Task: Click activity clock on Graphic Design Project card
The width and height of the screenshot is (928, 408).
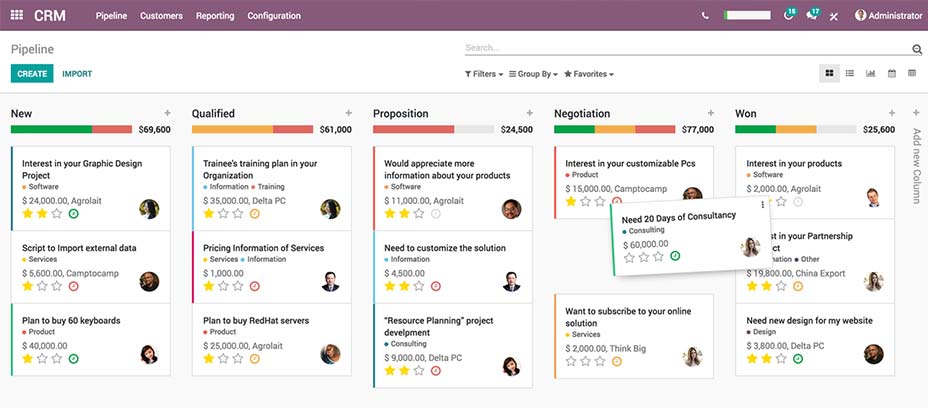Action: pyautogui.click(x=73, y=214)
